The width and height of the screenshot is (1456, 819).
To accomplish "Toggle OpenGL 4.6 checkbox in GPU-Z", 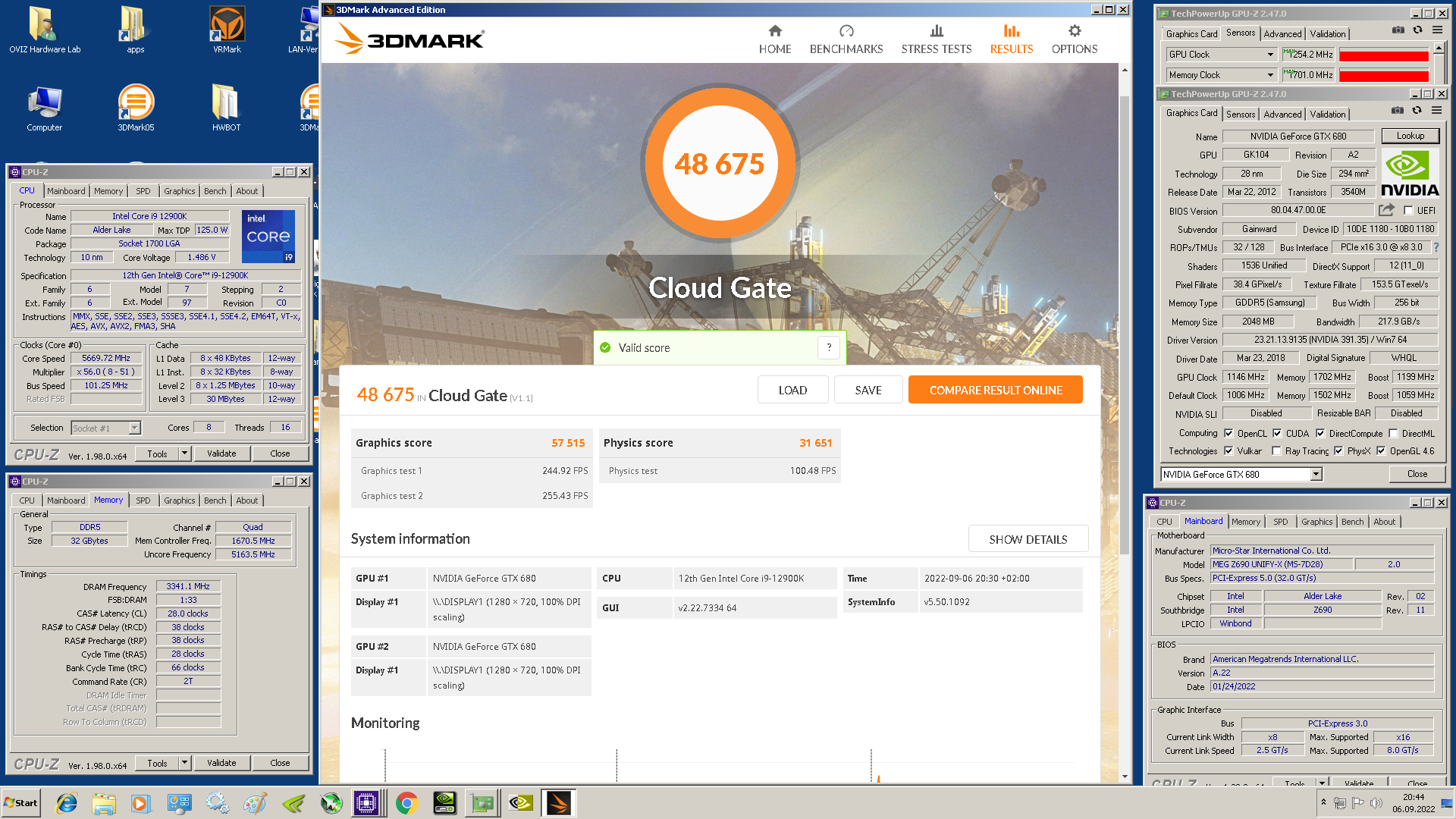I will tap(1381, 451).
